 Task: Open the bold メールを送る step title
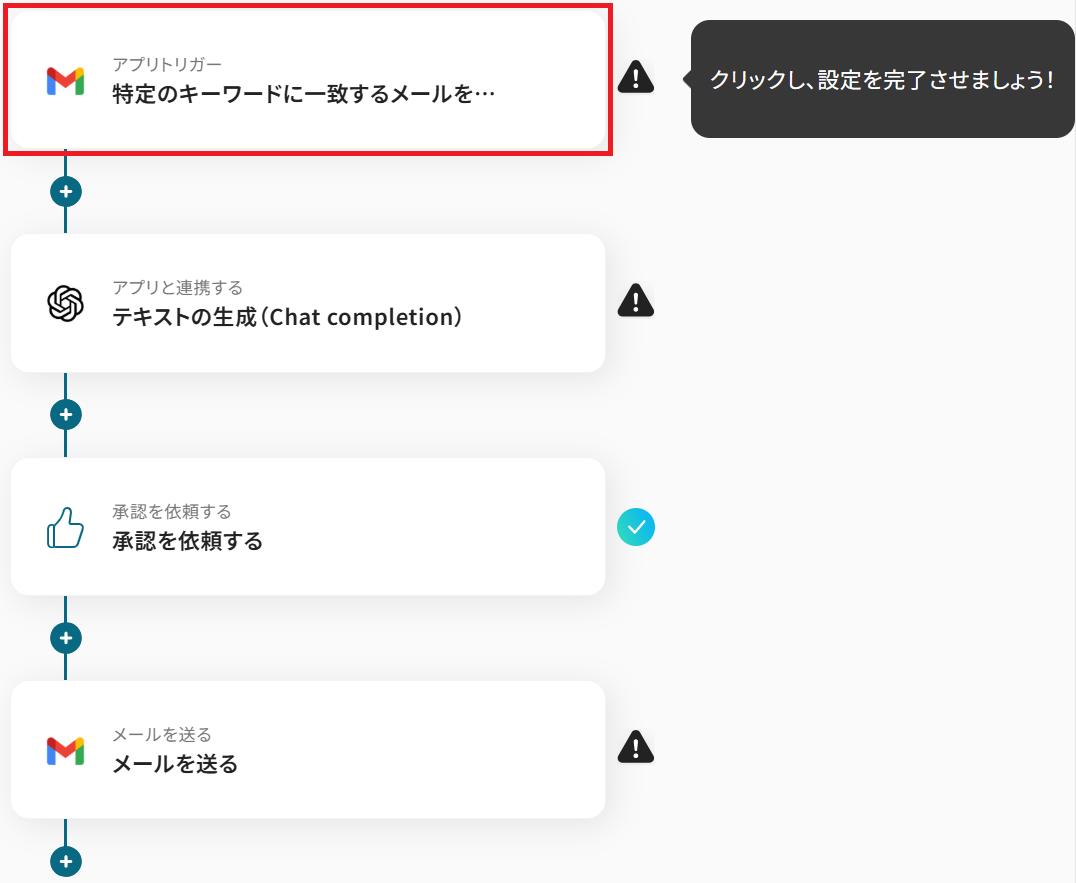(175, 765)
